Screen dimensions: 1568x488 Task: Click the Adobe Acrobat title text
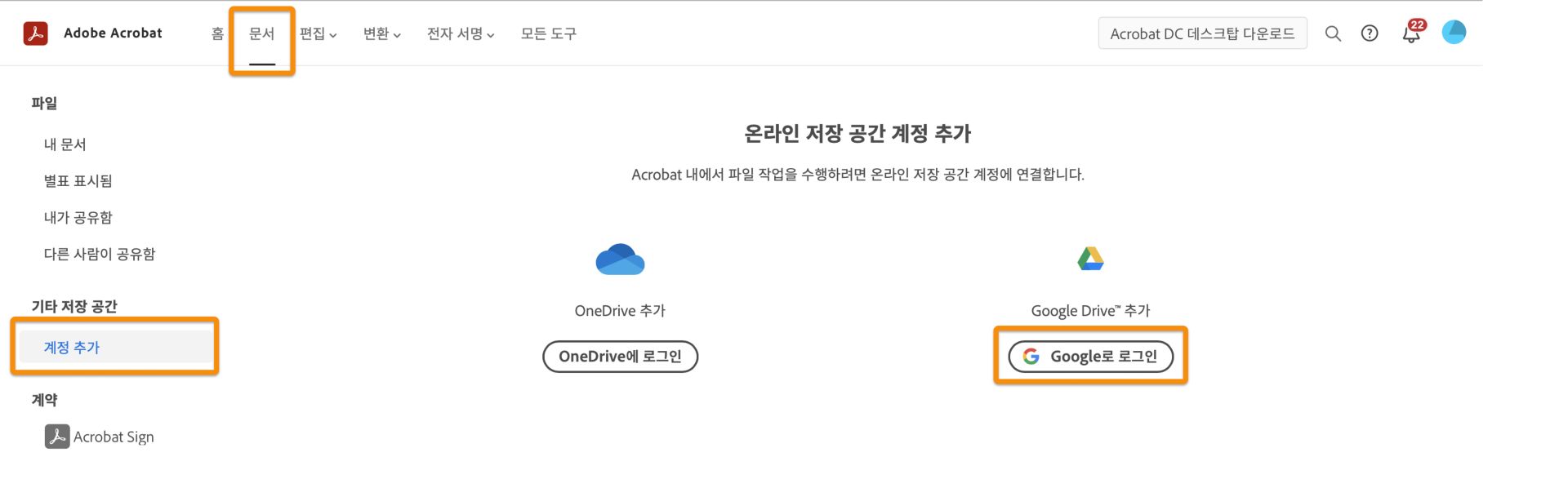[x=113, y=33]
